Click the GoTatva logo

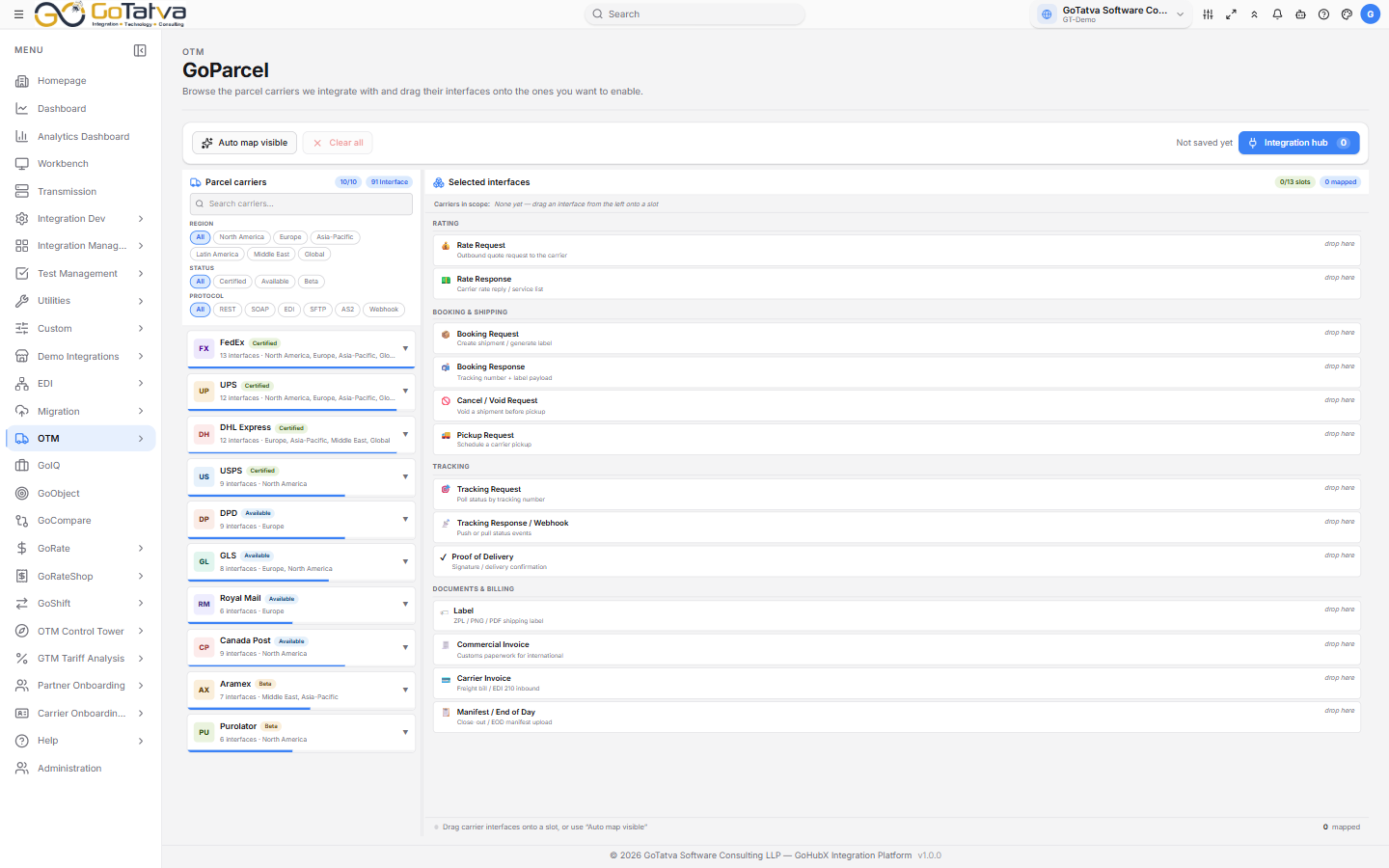coord(110,14)
